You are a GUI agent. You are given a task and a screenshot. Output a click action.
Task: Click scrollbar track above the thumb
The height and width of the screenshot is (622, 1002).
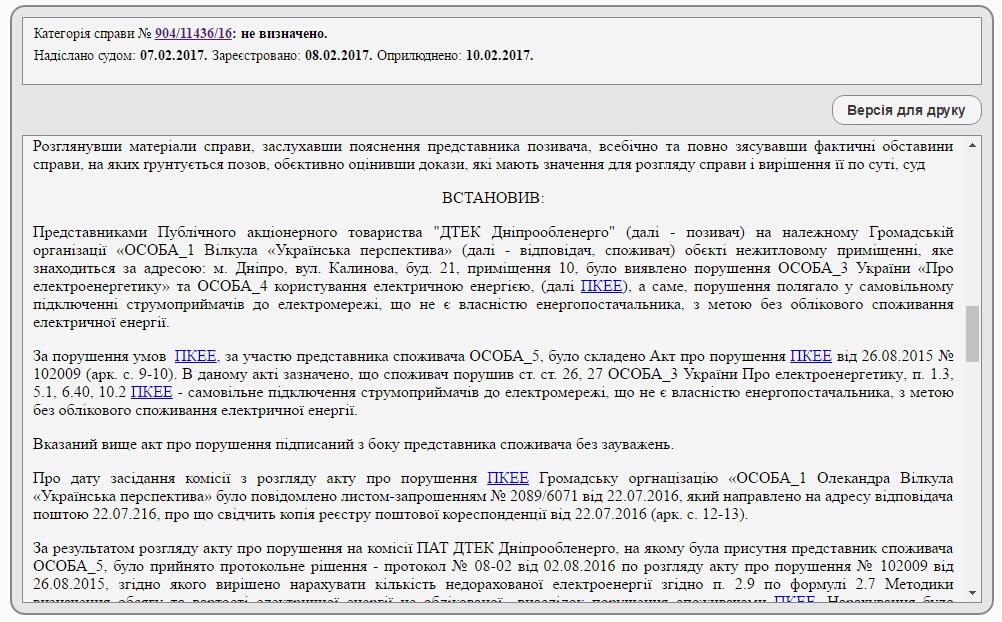click(x=972, y=230)
